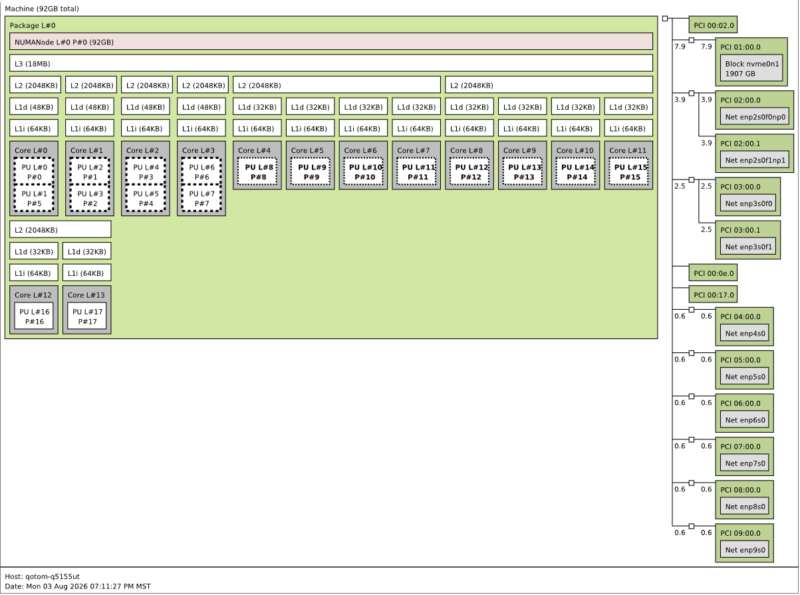Click the Core L#8 label

[x=466, y=151]
